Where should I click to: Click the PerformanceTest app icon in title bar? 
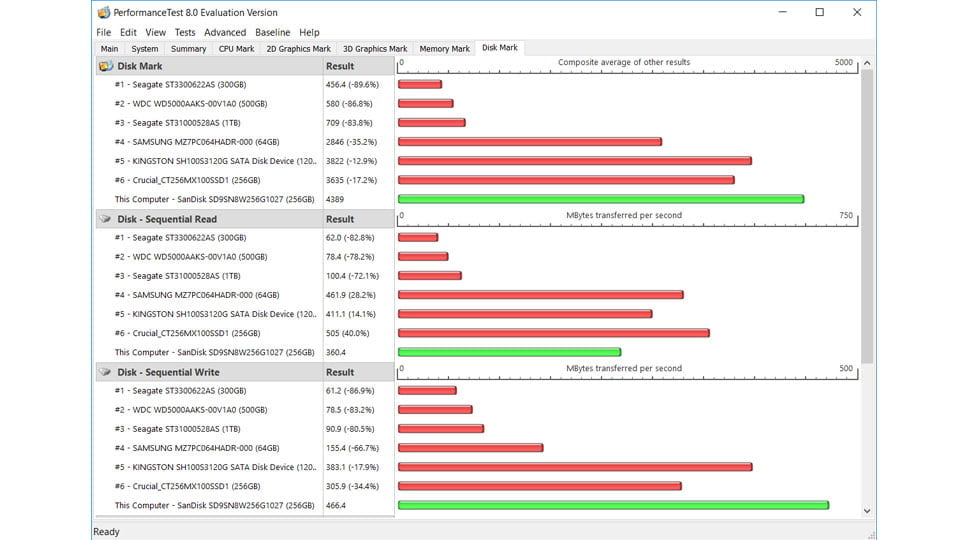click(x=105, y=13)
